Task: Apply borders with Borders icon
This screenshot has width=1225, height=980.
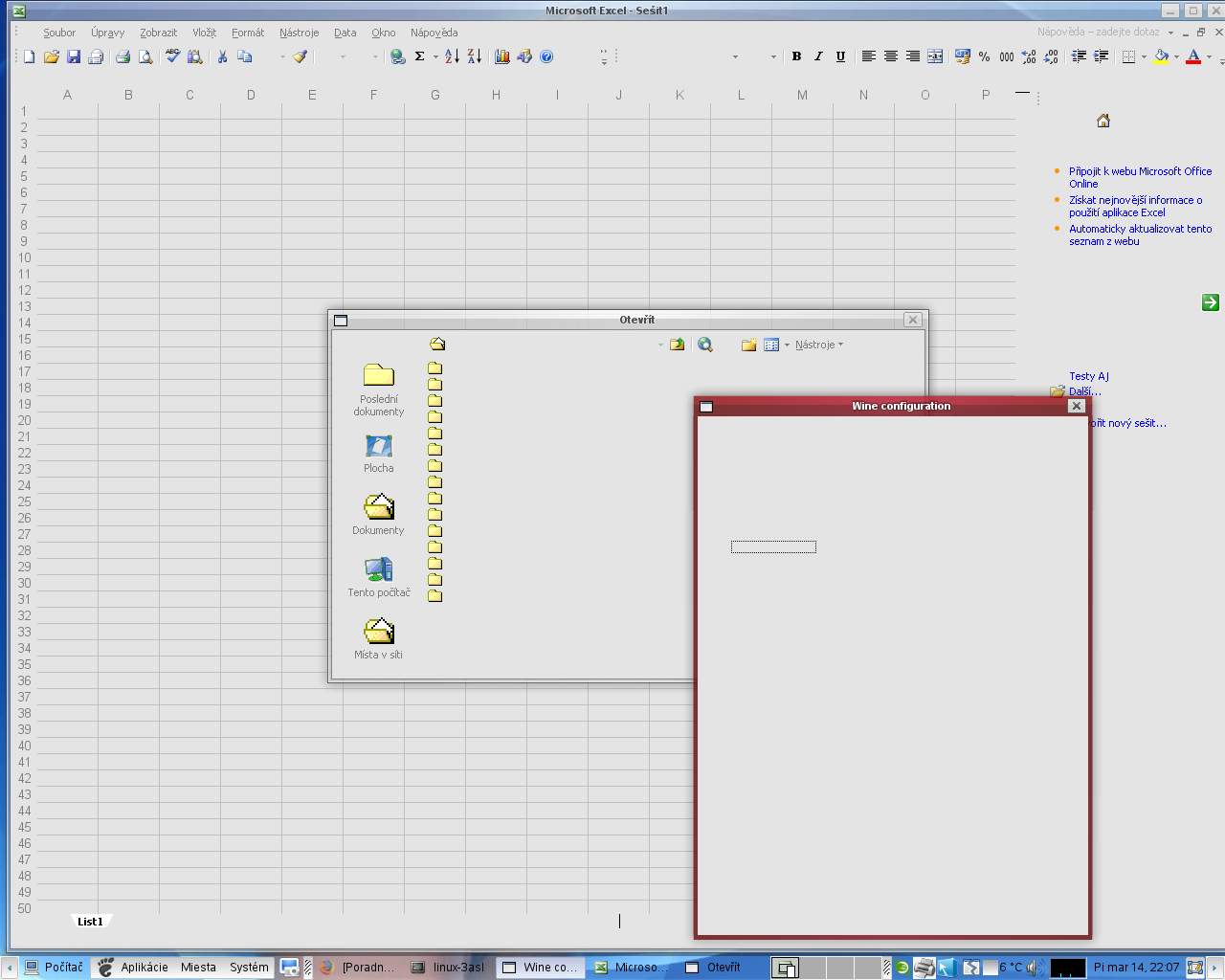Action: (1128, 56)
